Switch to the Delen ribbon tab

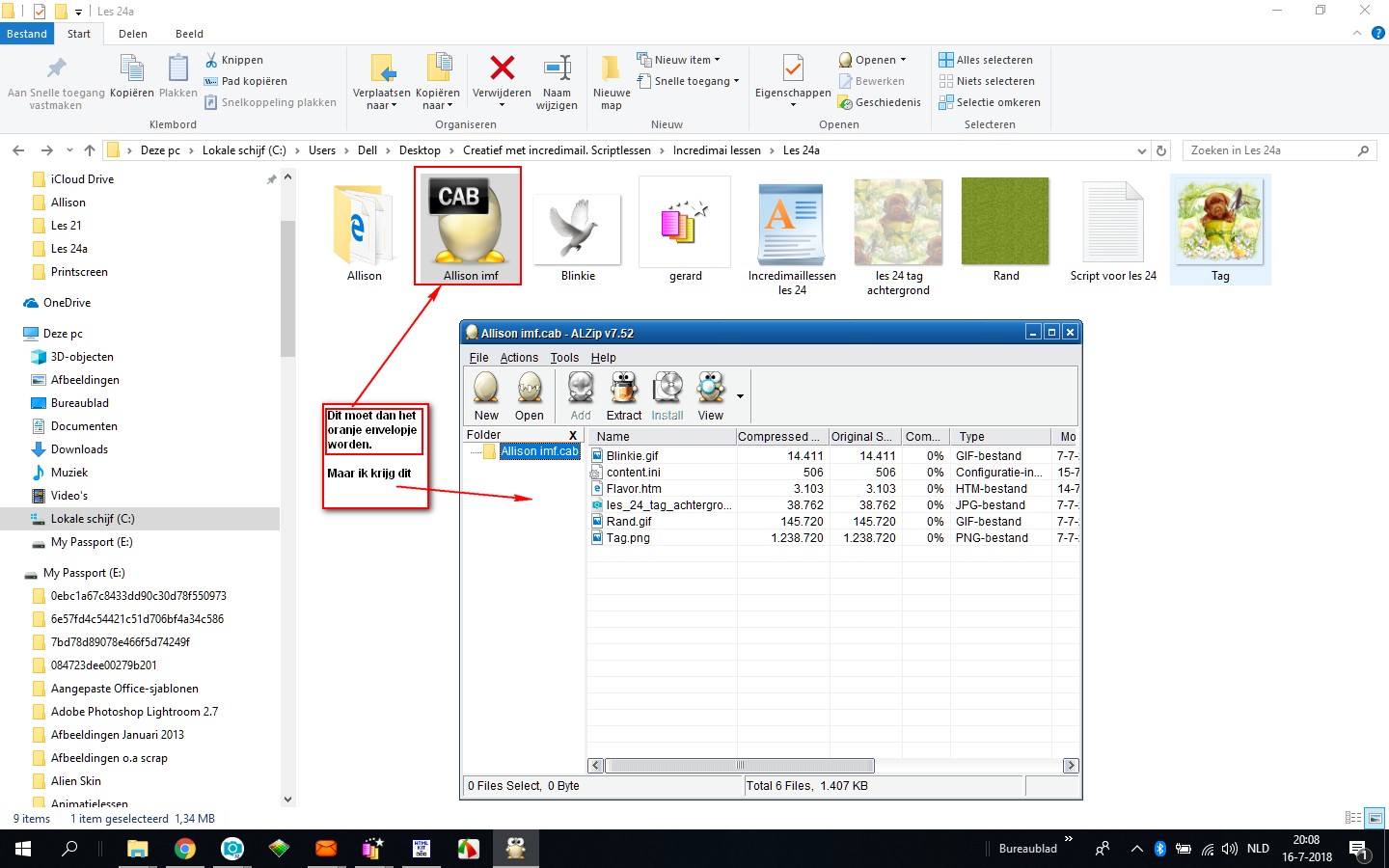[133, 34]
